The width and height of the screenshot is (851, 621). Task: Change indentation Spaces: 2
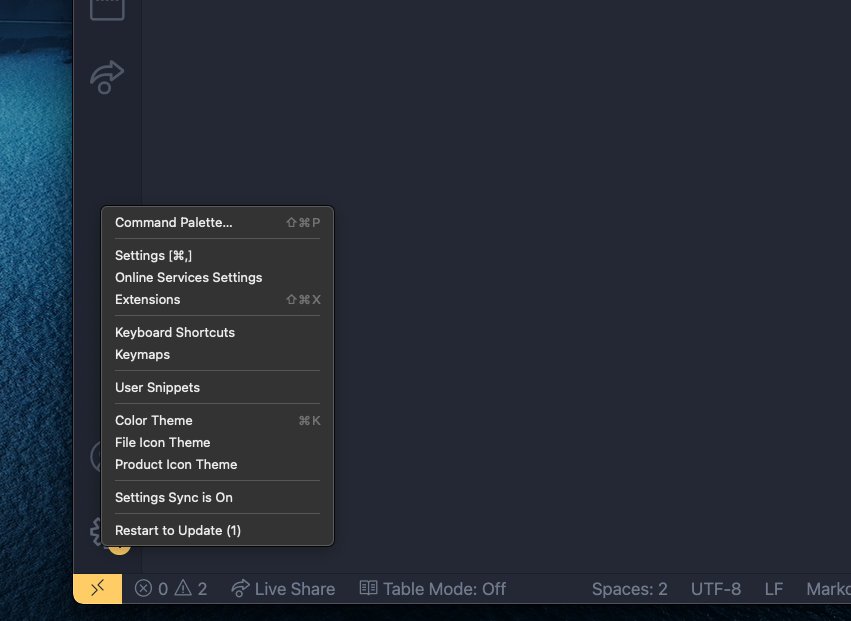point(630,589)
